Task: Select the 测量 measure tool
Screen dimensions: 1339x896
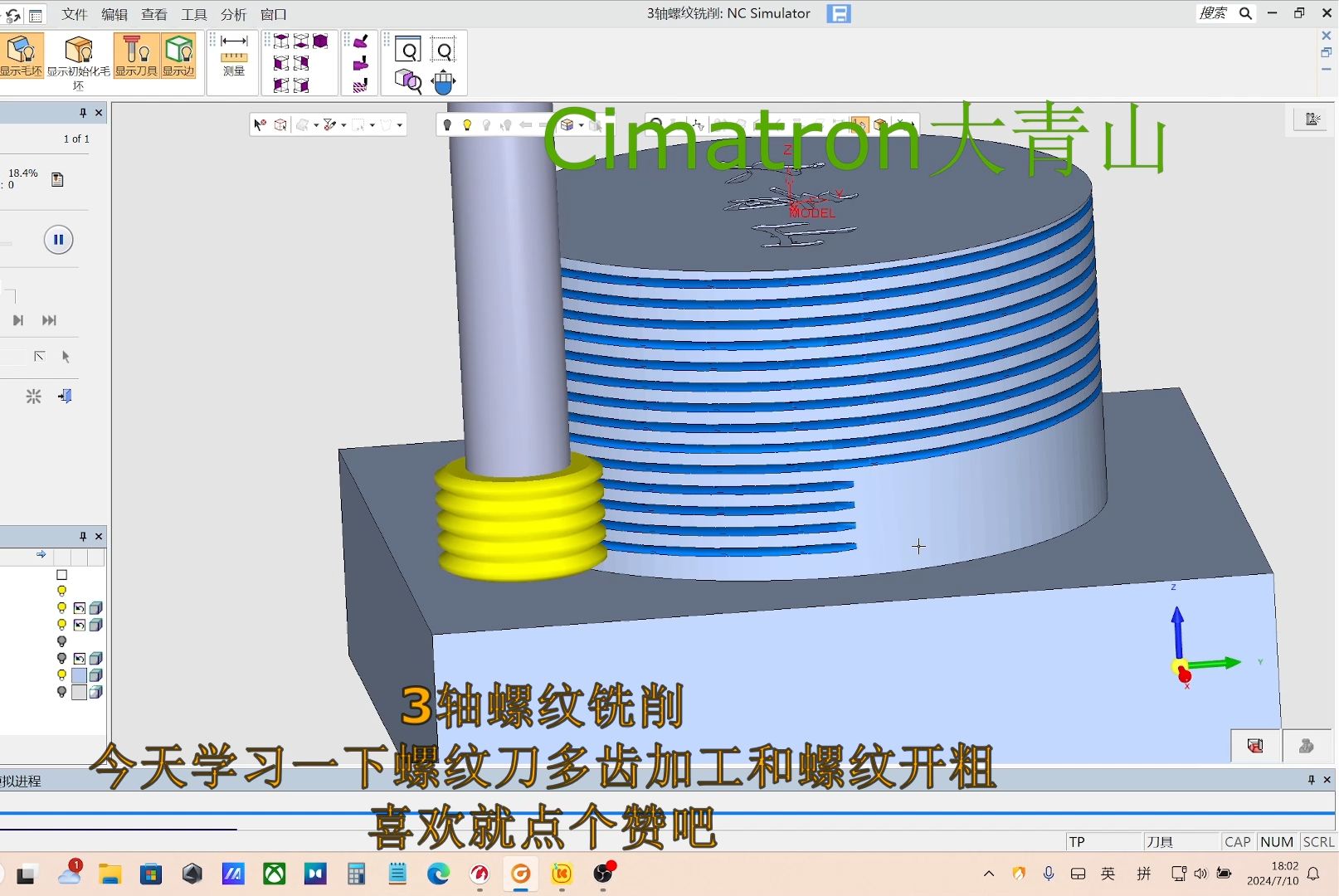Action: (x=234, y=56)
